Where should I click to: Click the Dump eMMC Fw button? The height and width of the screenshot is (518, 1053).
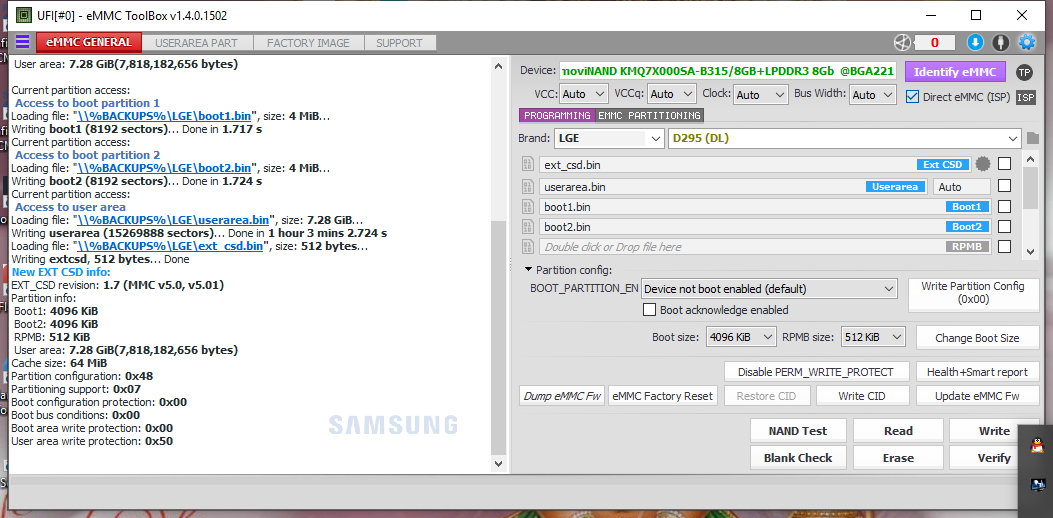click(562, 396)
